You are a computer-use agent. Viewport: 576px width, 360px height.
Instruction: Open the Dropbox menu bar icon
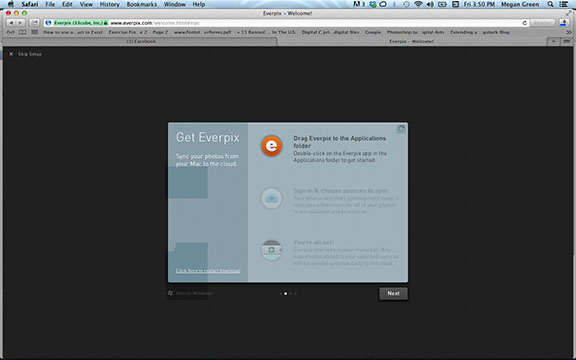373,4
